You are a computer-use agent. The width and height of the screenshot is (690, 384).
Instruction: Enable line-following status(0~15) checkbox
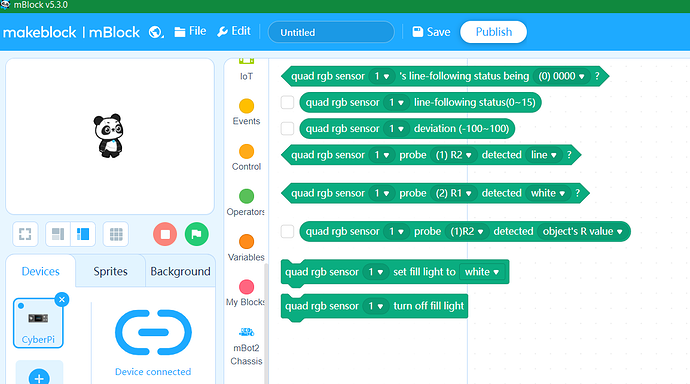[x=287, y=102]
